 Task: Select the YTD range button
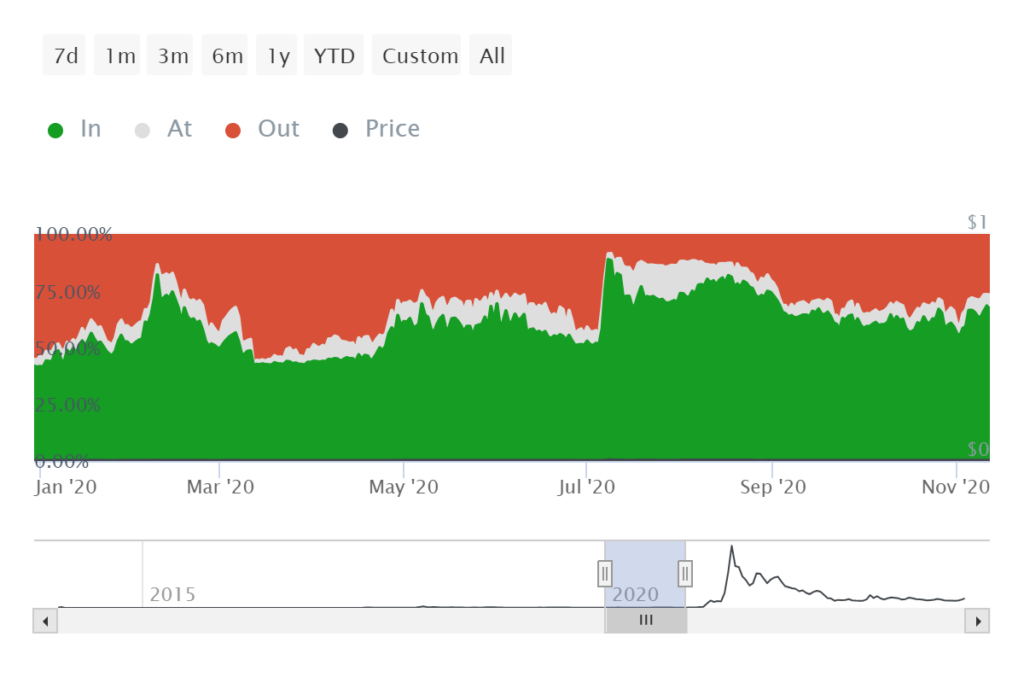pos(334,56)
